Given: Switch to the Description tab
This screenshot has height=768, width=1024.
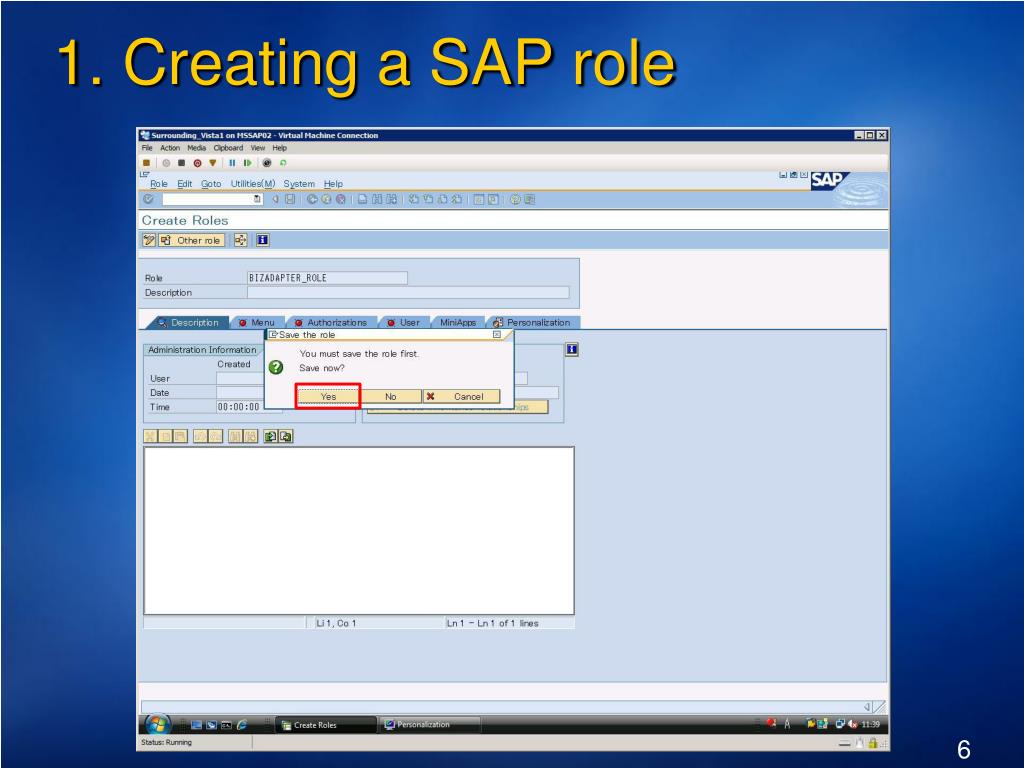Looking at the screenshot, I should click(189, 323).
